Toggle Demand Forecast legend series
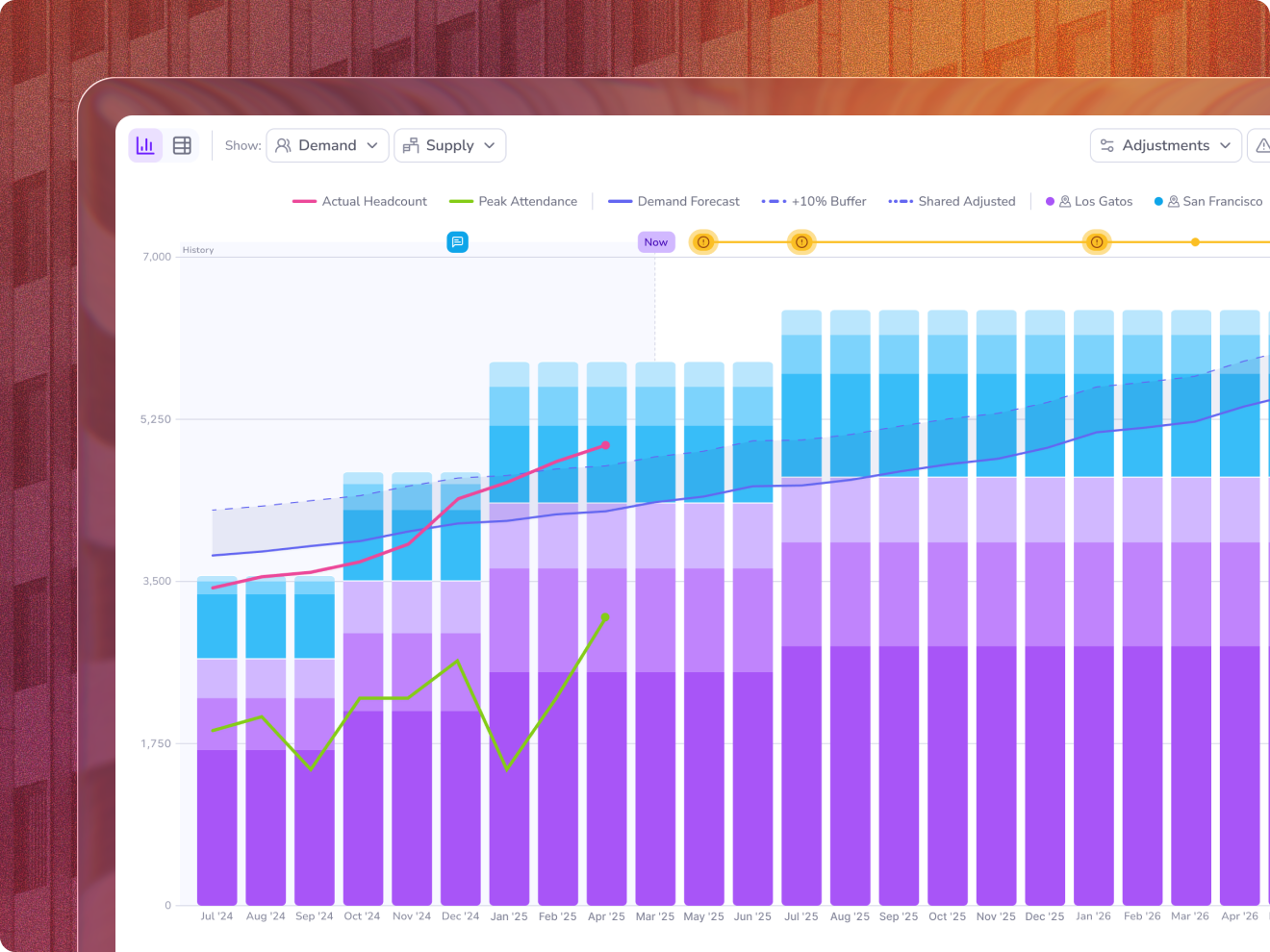This screenshot has height=952, width=1270. pyautogui.click(x=673, y=201)
